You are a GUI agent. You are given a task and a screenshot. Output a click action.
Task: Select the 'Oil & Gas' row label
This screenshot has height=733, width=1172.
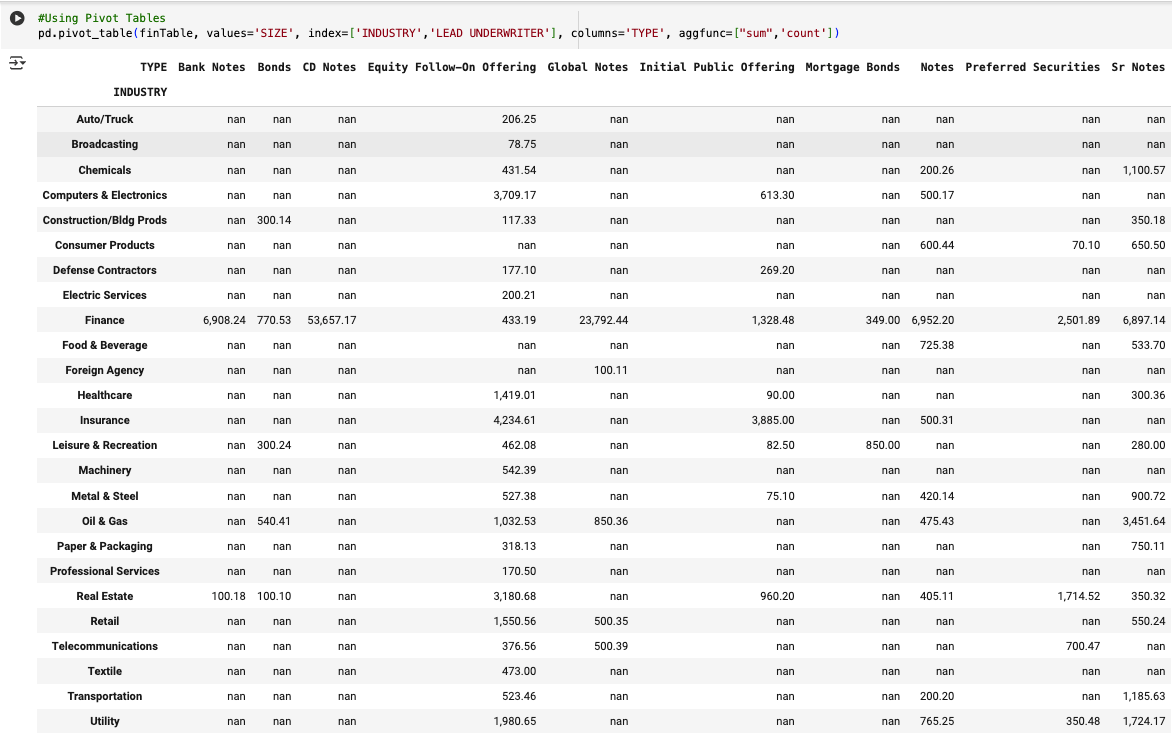tap(105, 521)
